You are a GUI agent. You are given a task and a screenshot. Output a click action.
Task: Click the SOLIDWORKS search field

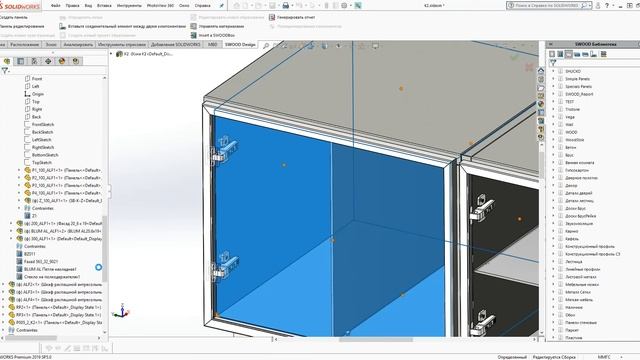pyautogui.click(x=548, y=6)
